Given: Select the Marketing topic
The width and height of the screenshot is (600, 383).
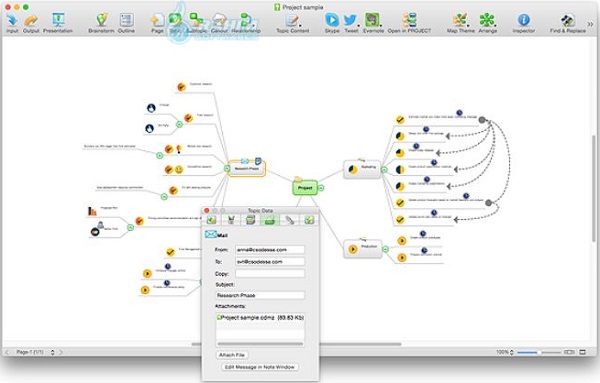Looking at the screenshot, I should click(362, 169).
